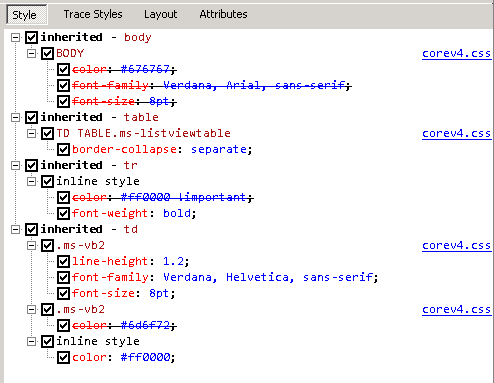Select the 'inherited - tr' label
Viewport: 494px width, 383px height.
click(89, 165)
